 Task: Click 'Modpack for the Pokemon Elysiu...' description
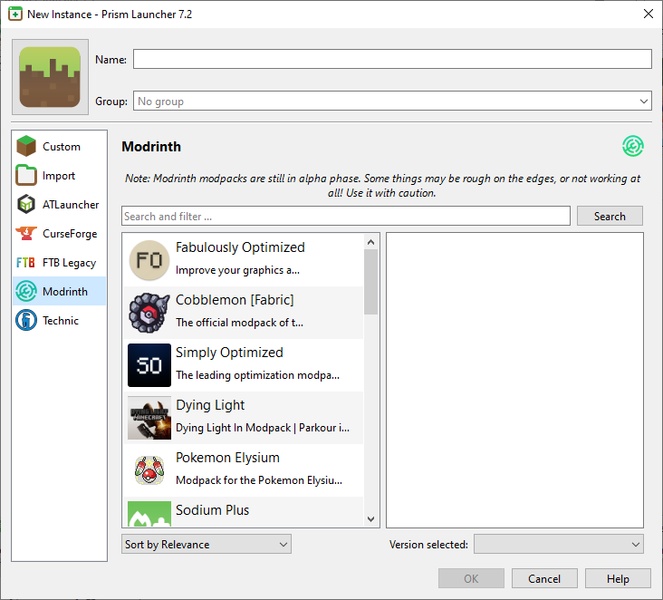pyautogui.click(x=259, y=480)
